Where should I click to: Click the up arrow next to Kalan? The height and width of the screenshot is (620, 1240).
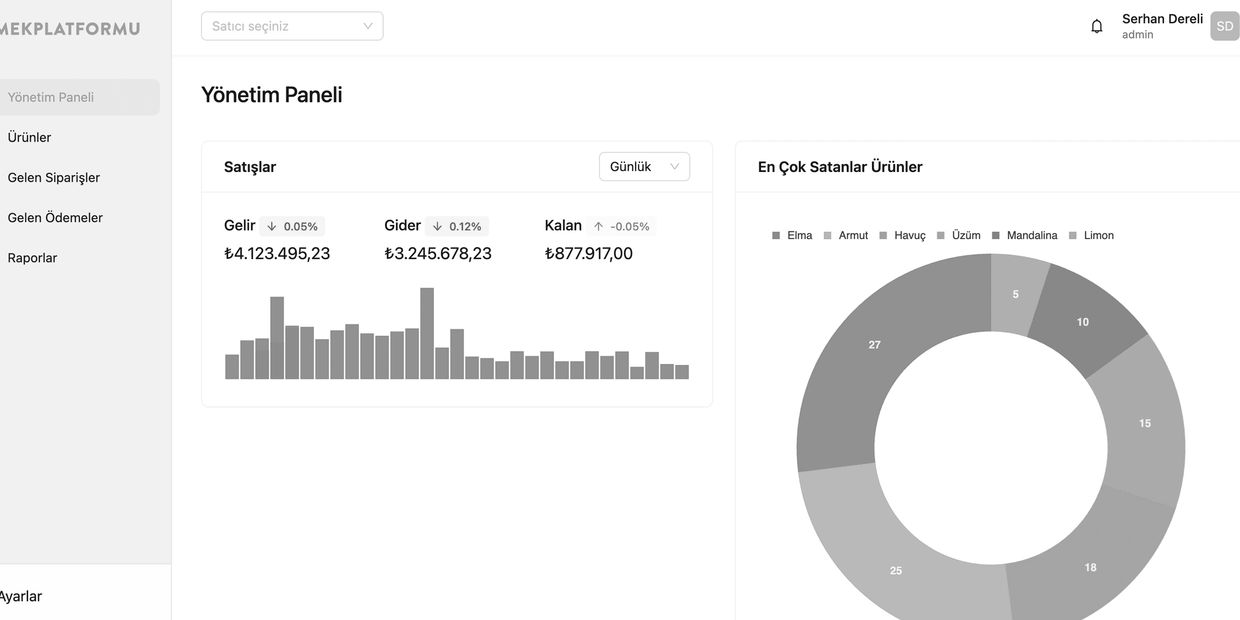click(x=599, y=227)
